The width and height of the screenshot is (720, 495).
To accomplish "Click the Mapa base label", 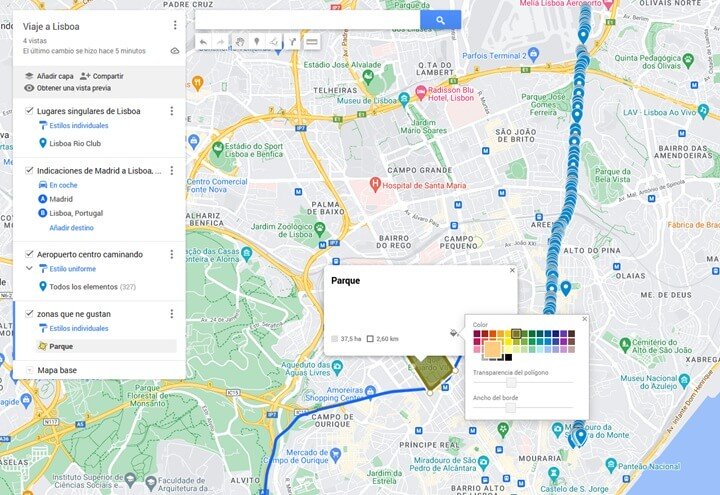I will tap(57, 370).
